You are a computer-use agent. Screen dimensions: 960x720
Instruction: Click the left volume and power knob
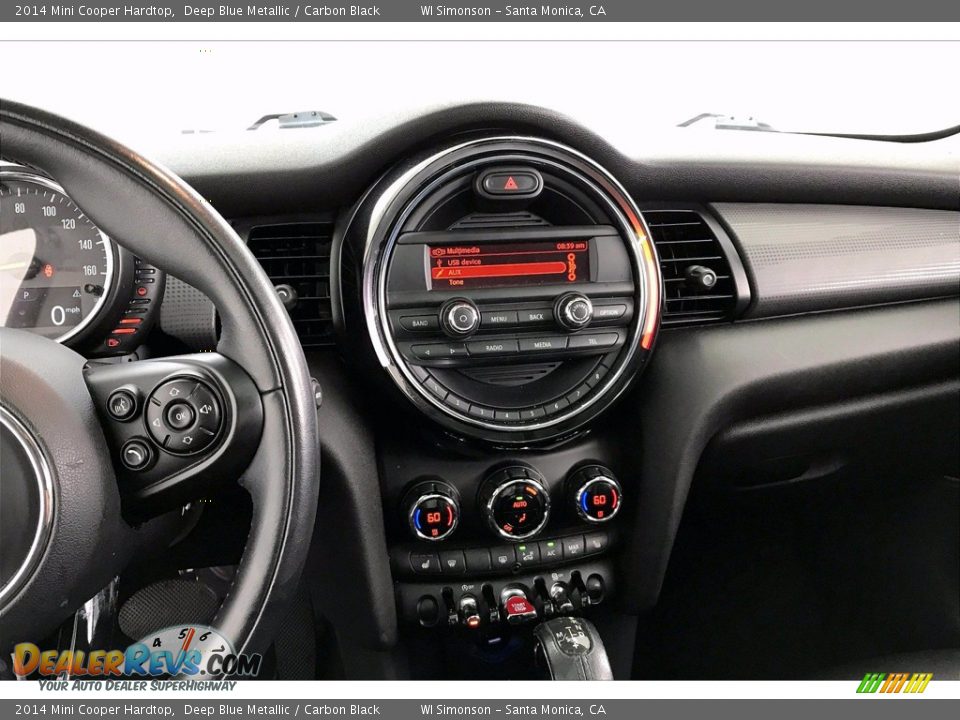tap(460, 317)
